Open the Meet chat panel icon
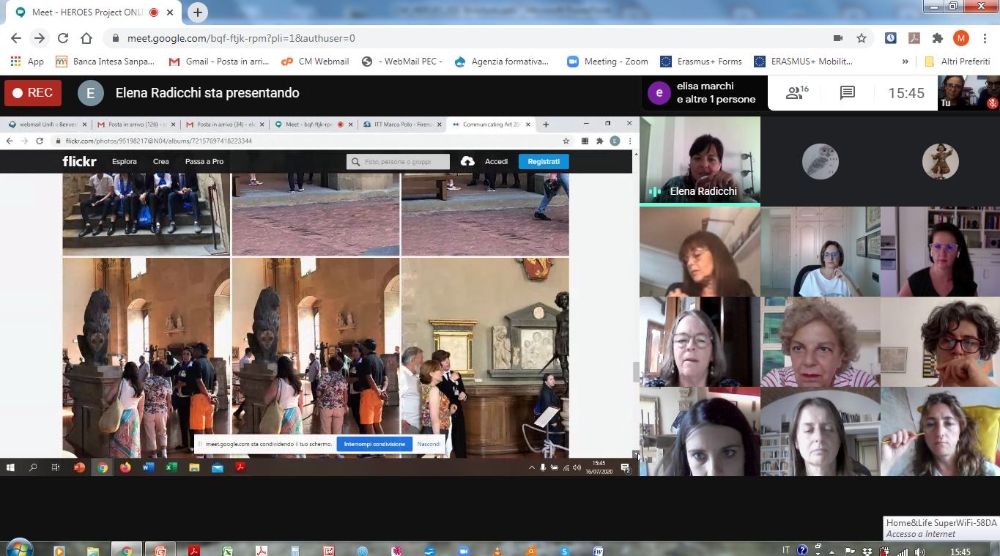Screen dimensions: 1000x556 [847, 93]
